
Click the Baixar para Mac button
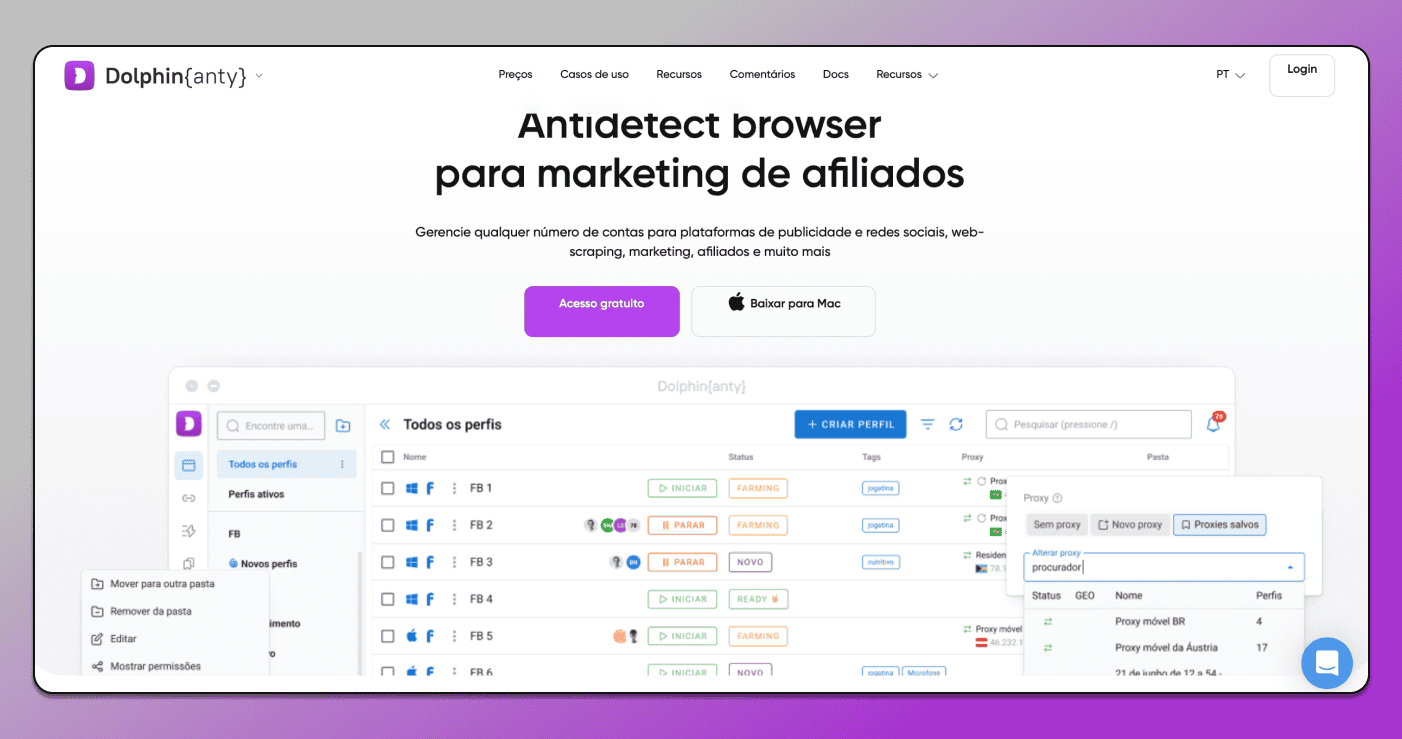pyautogui.click(x=784, y=311)
